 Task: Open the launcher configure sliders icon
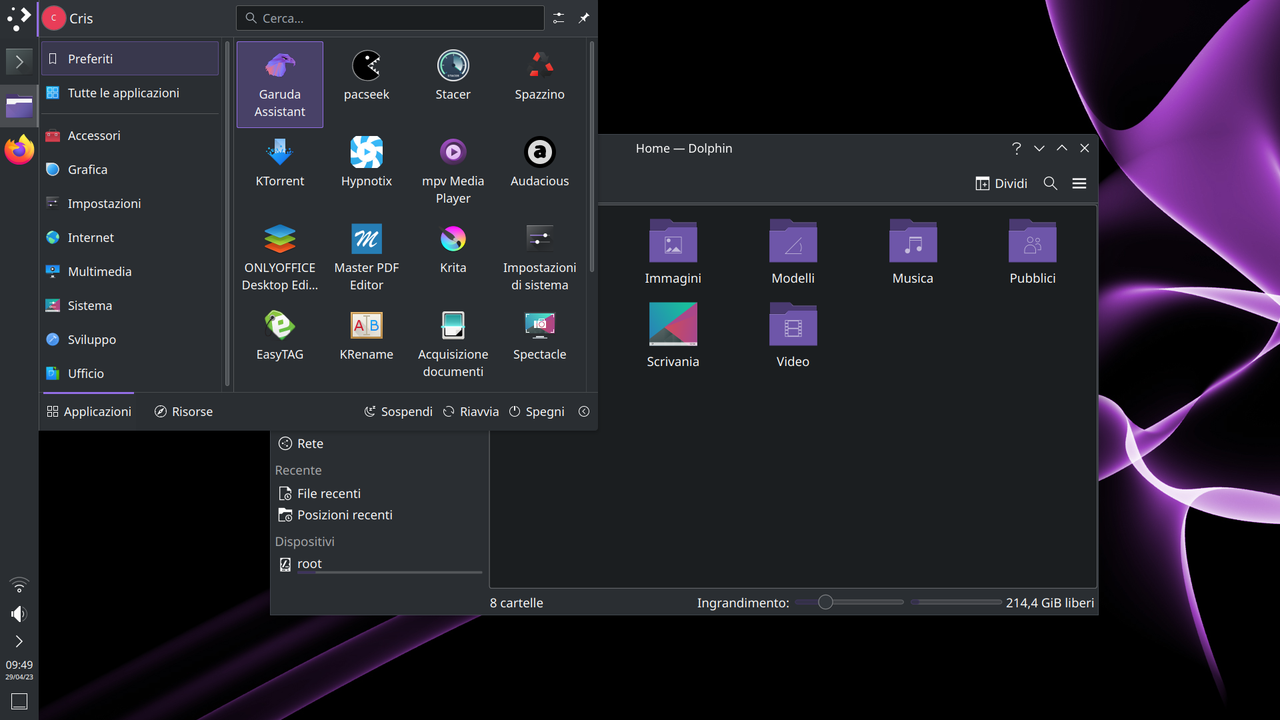pyautogui.click(x=558, y=18)
